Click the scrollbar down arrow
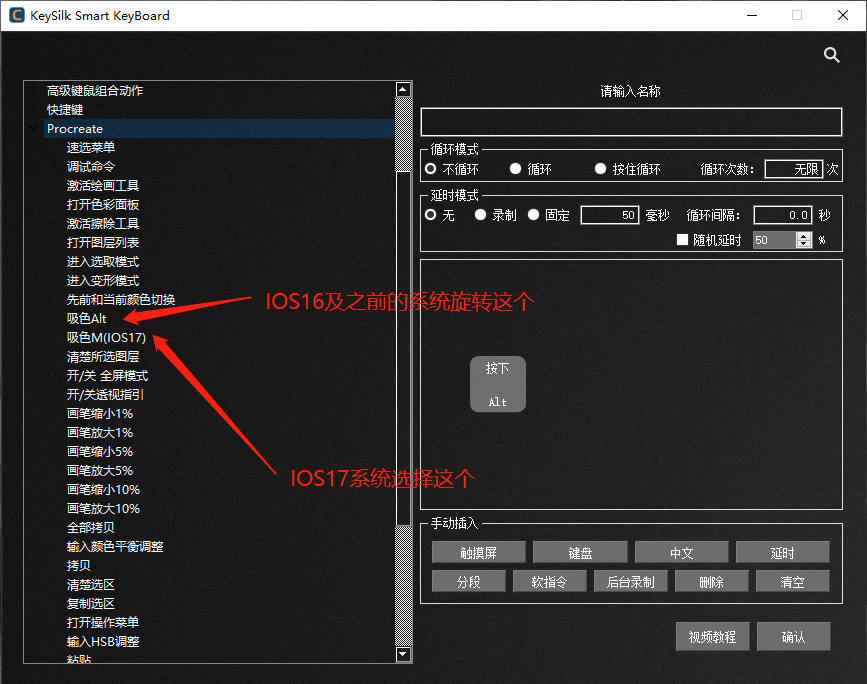The image size is (867, 684). [x=403, y=655]
